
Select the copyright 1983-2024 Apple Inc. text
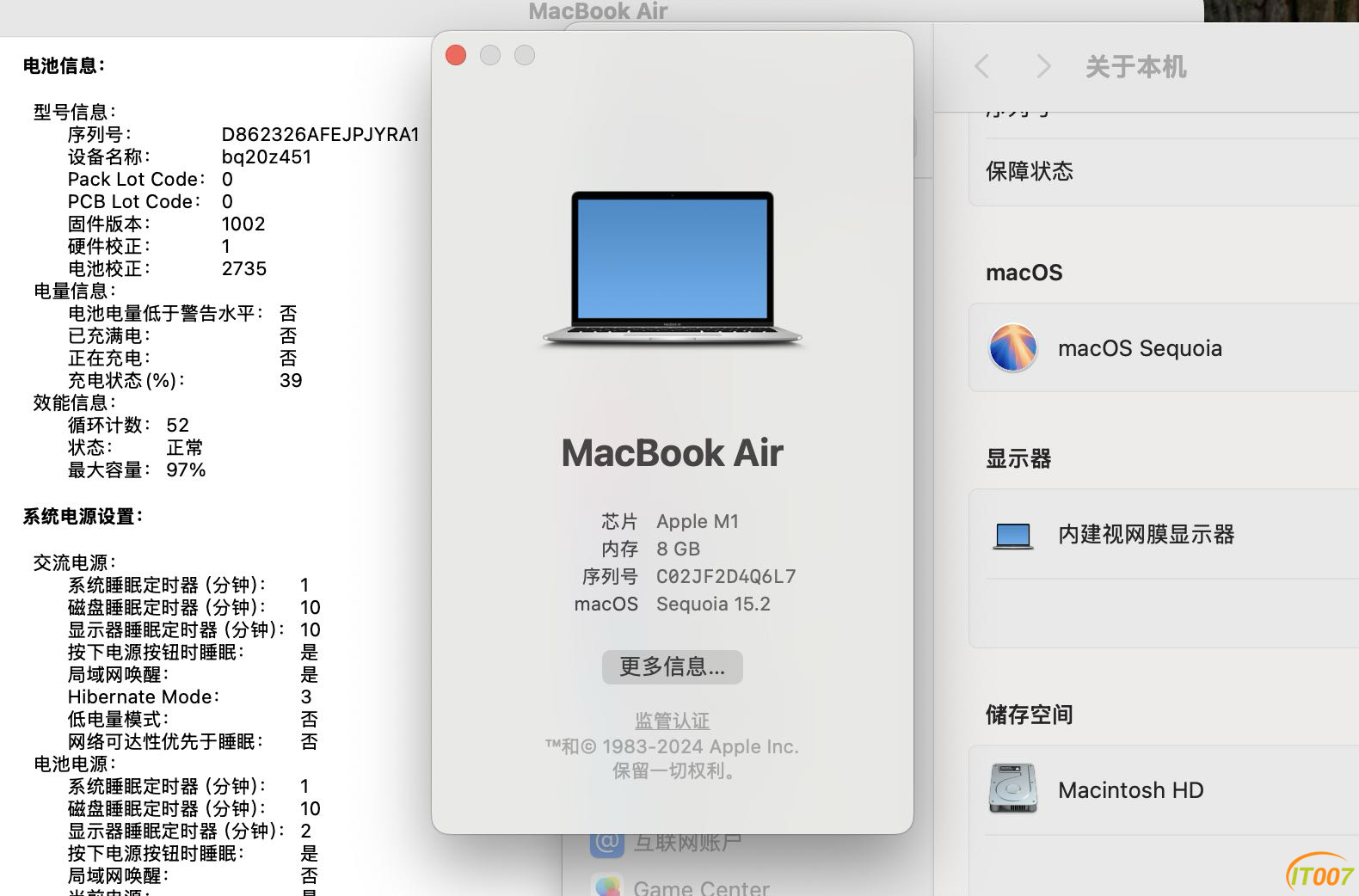click(x=672, y=746)
